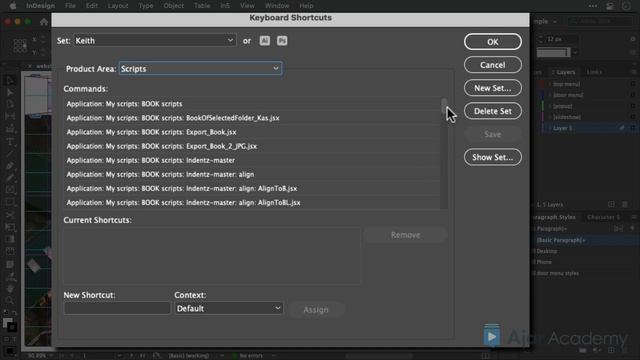Screen dimensions: 640x360
Task: Load the Illustrator shortcut set icon
Action: pyautogui.click(x=264, y=41)
